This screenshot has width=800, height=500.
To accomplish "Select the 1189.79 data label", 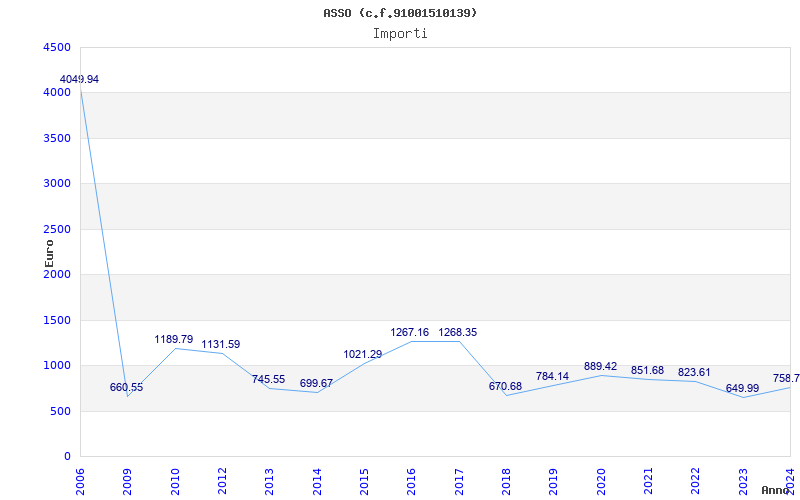I will [x=174, y=339].
